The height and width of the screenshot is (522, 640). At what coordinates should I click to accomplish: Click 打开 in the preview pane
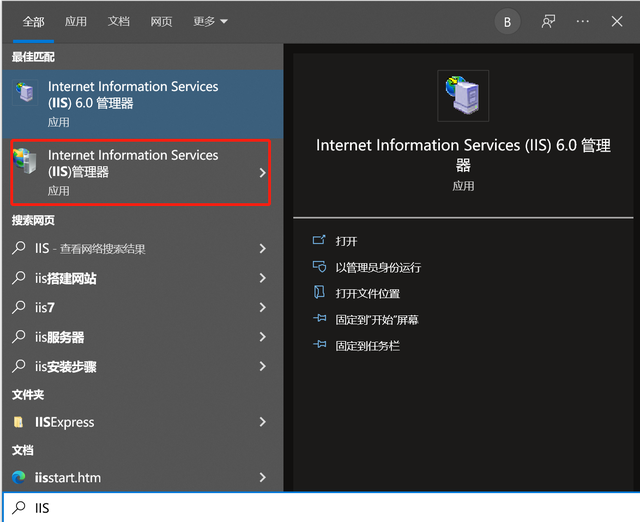[x=346, y=241]
